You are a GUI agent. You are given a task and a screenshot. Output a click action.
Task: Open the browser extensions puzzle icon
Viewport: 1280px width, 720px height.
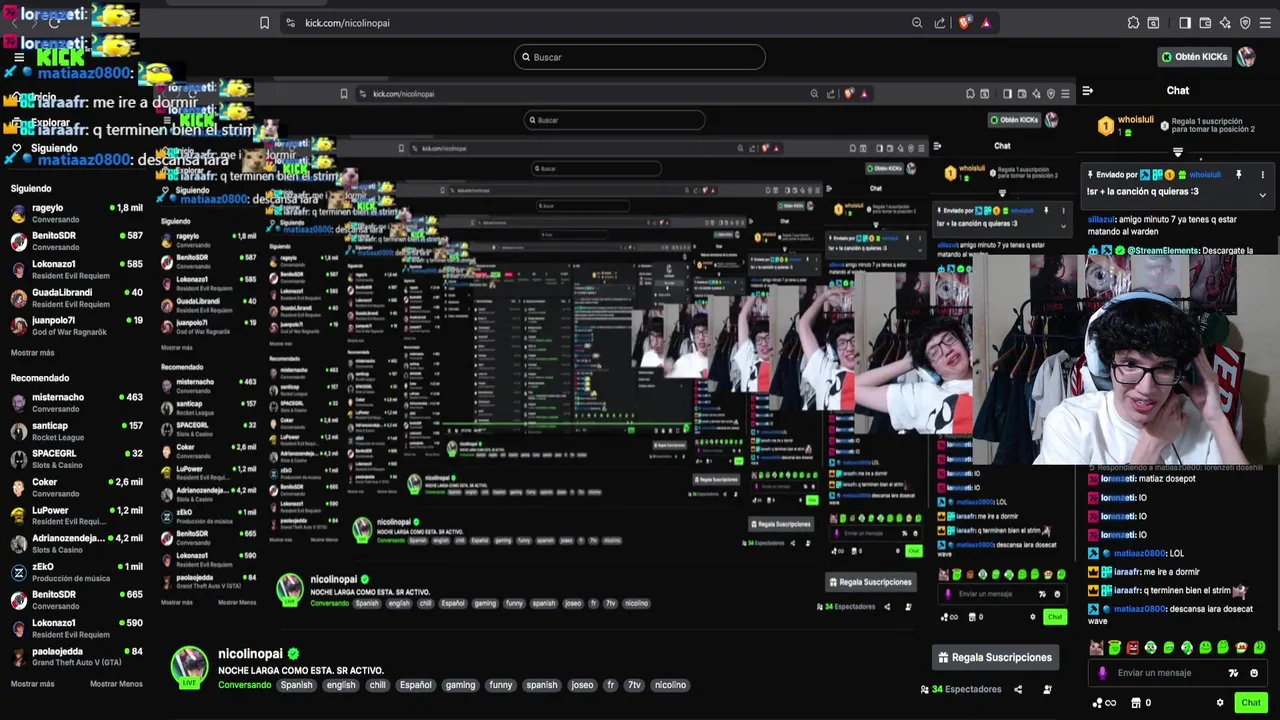(1133, 23)
